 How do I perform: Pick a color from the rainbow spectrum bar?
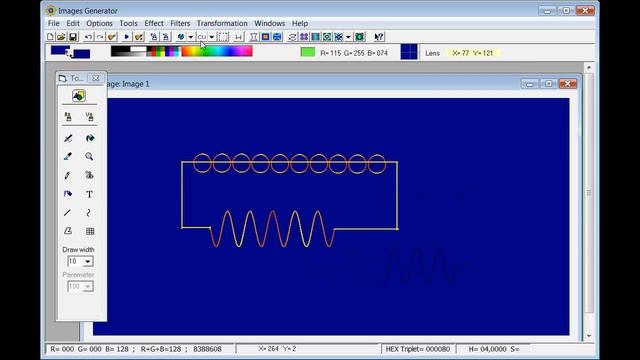pos(217,51)
